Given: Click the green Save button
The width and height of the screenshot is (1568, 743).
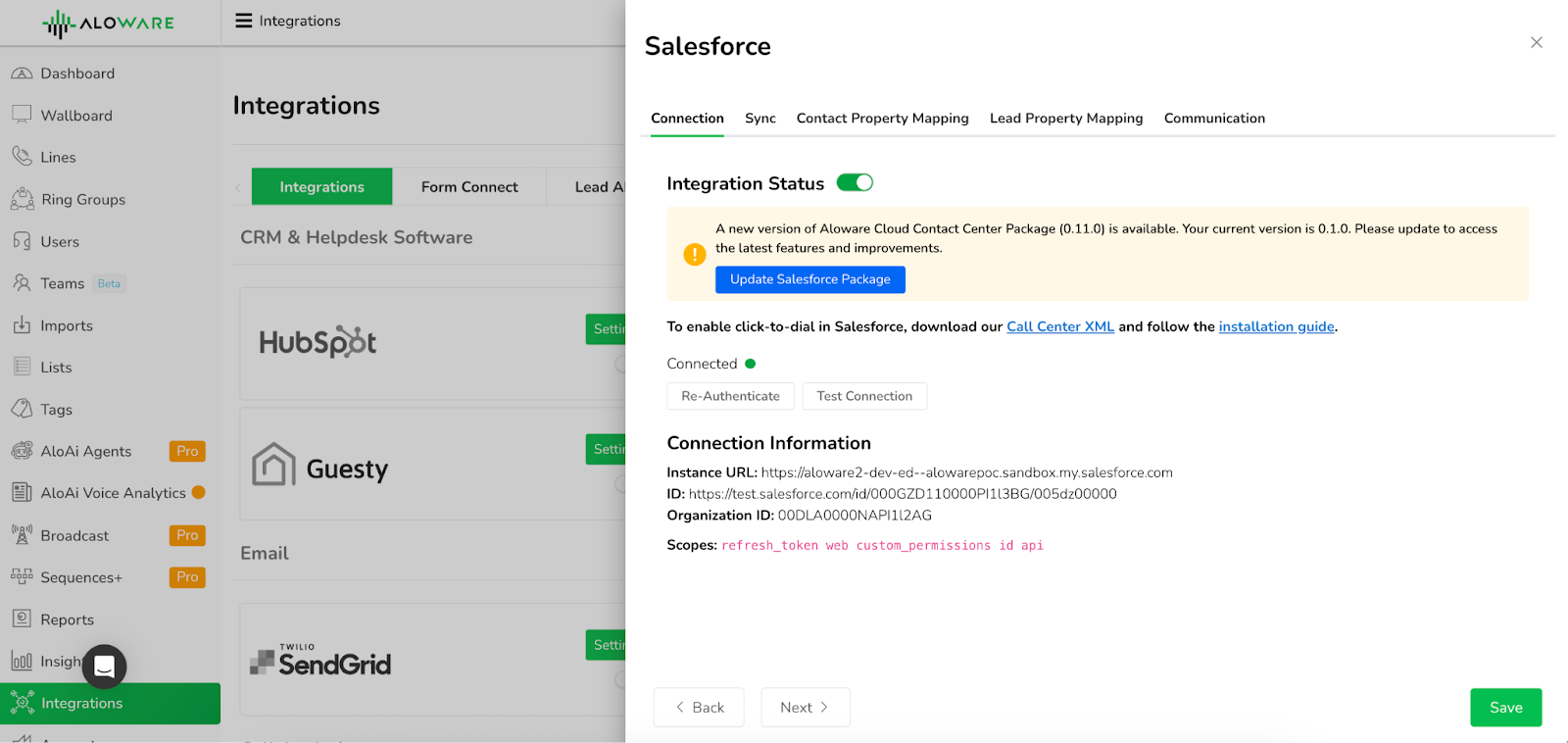Looking at the screenshot, I should [1506, 708].
